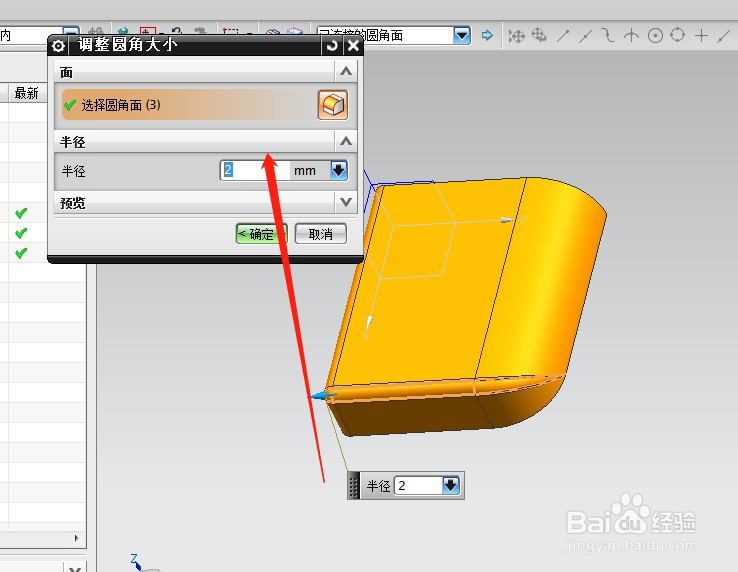
Task: Grab the floating 半径 box handle
Action: 353,485
